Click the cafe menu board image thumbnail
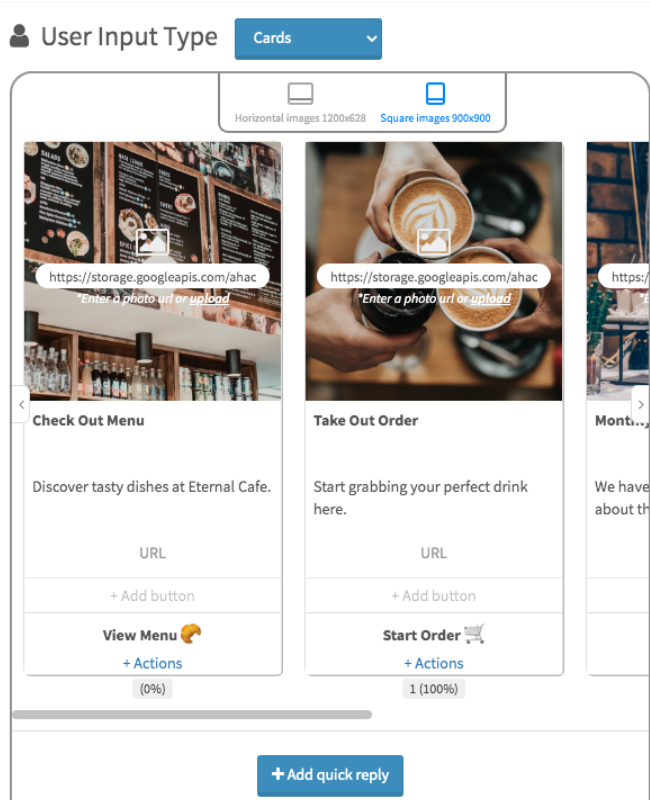The image size is (650, 800). (x=153, y=271)
